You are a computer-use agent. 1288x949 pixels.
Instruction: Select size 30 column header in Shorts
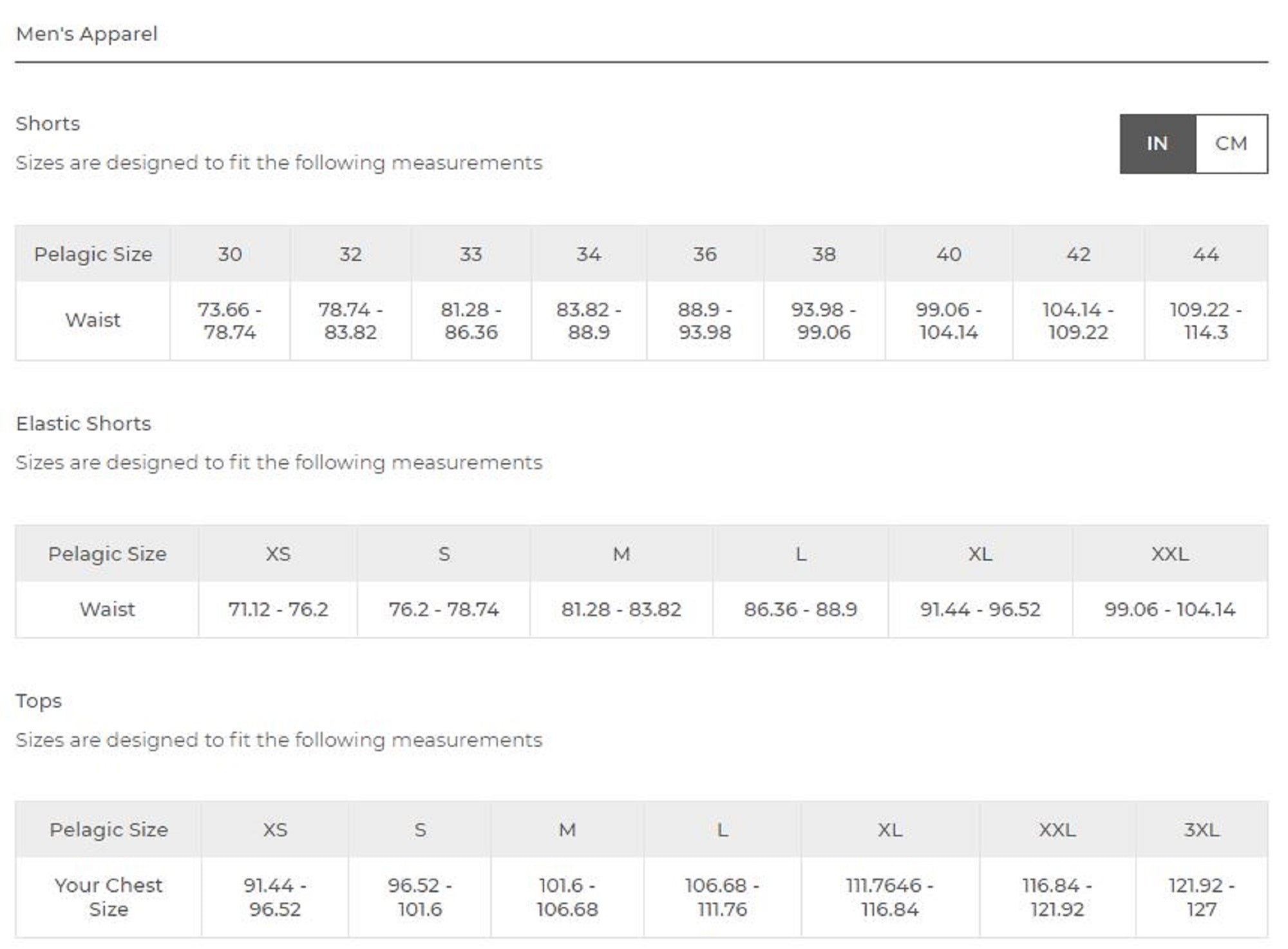pos(230,254)
